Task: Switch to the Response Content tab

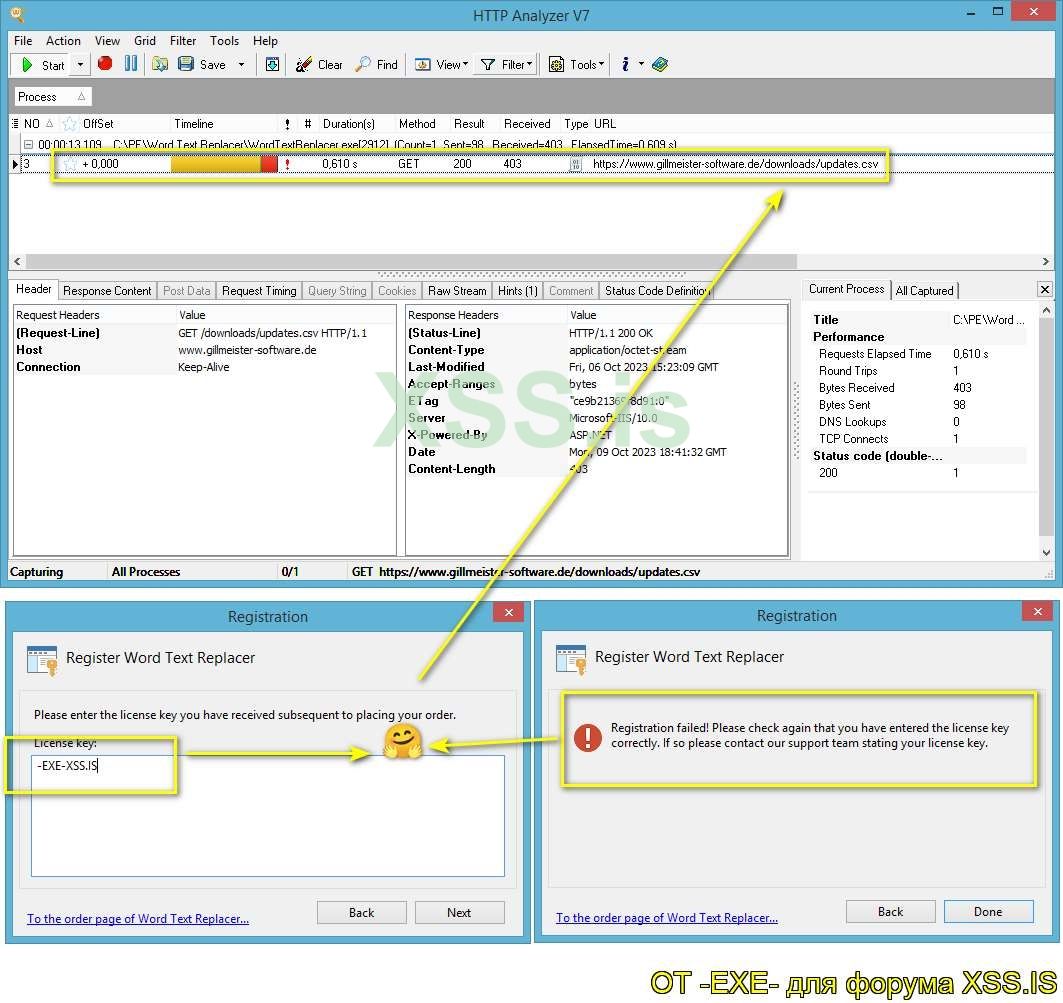Action: pos(107,291)
